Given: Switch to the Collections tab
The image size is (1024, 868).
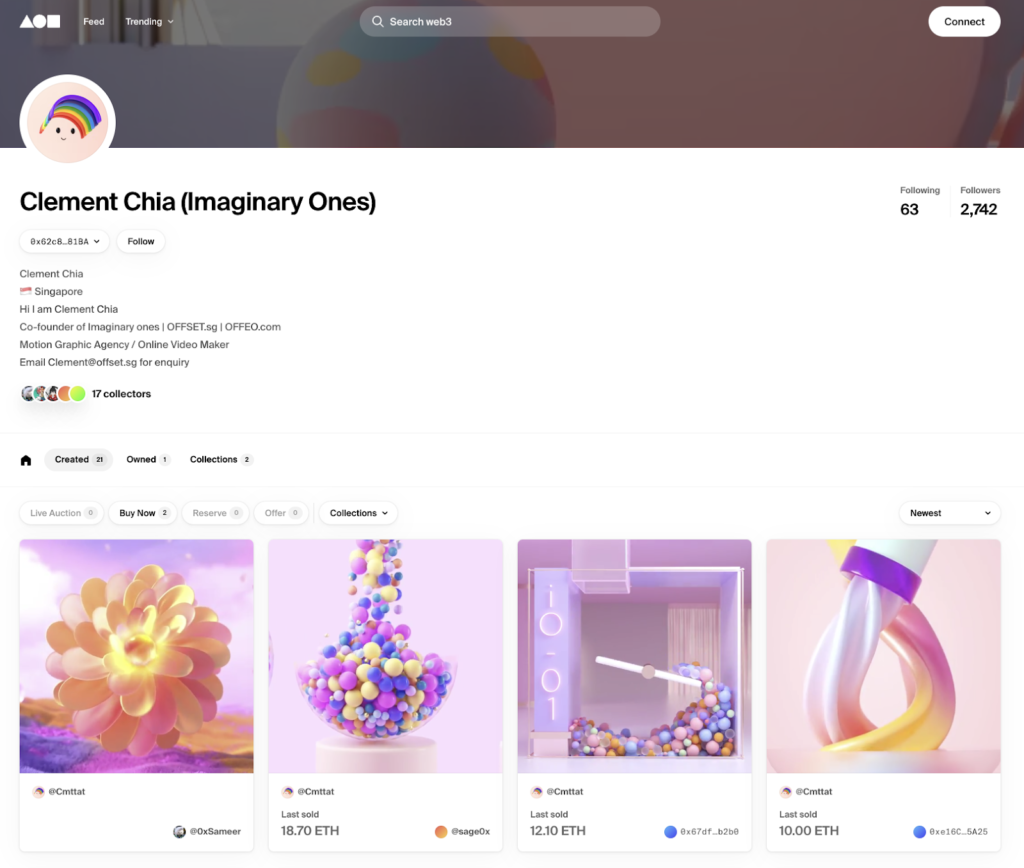Looking at the screenshot, I should pyautogui.click(x=220, y=460).
